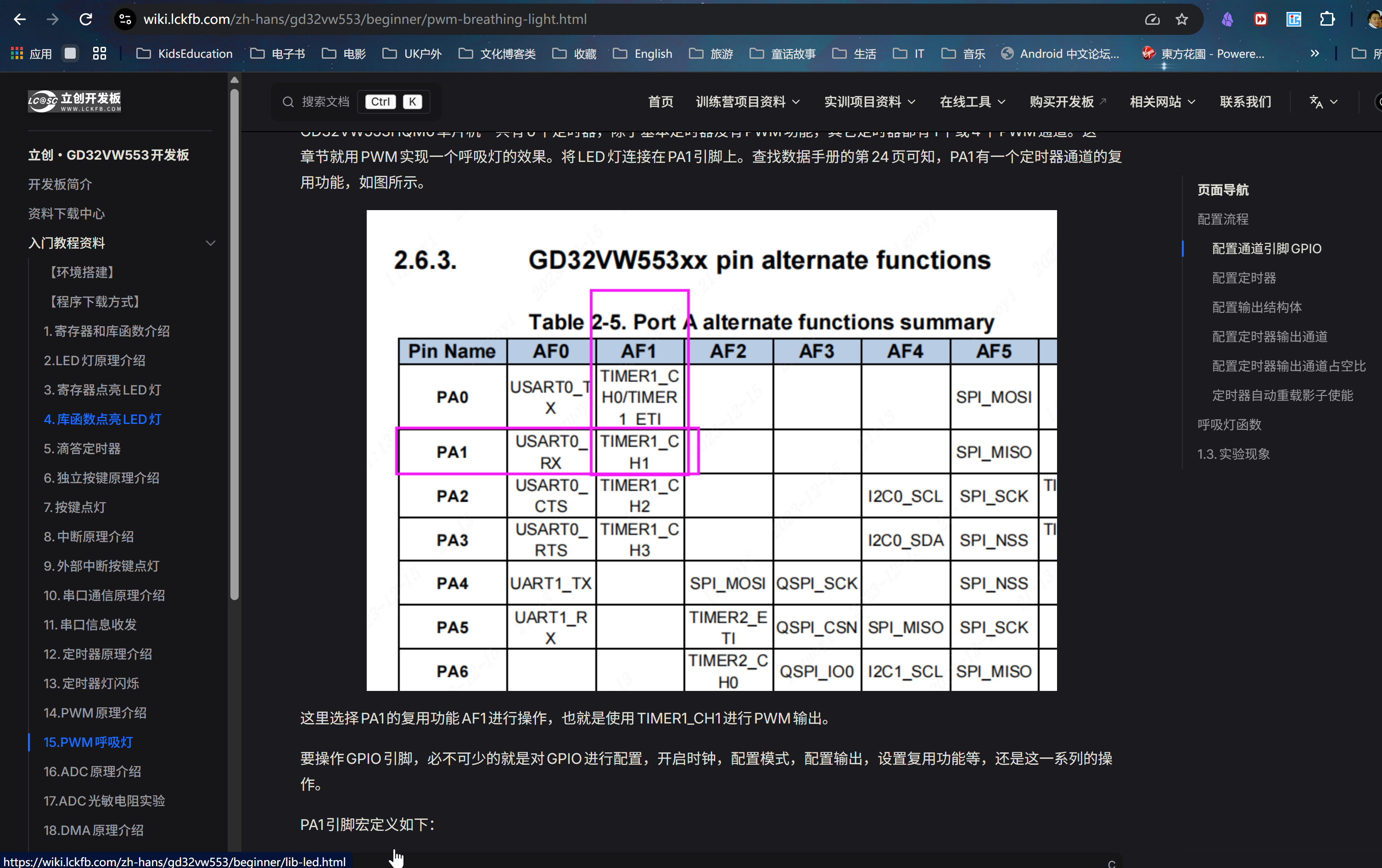Open 资料下载中心 in sidebar

[67, 213]
